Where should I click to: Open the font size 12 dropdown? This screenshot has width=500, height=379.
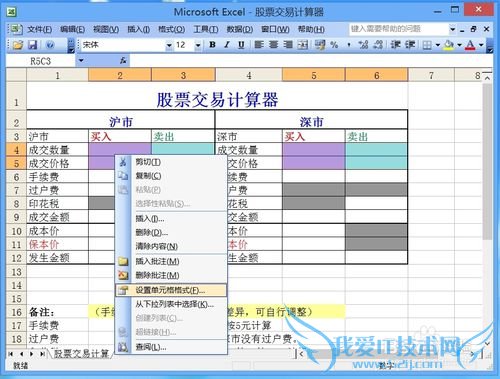pyautogui.click(x=198, y=45)
